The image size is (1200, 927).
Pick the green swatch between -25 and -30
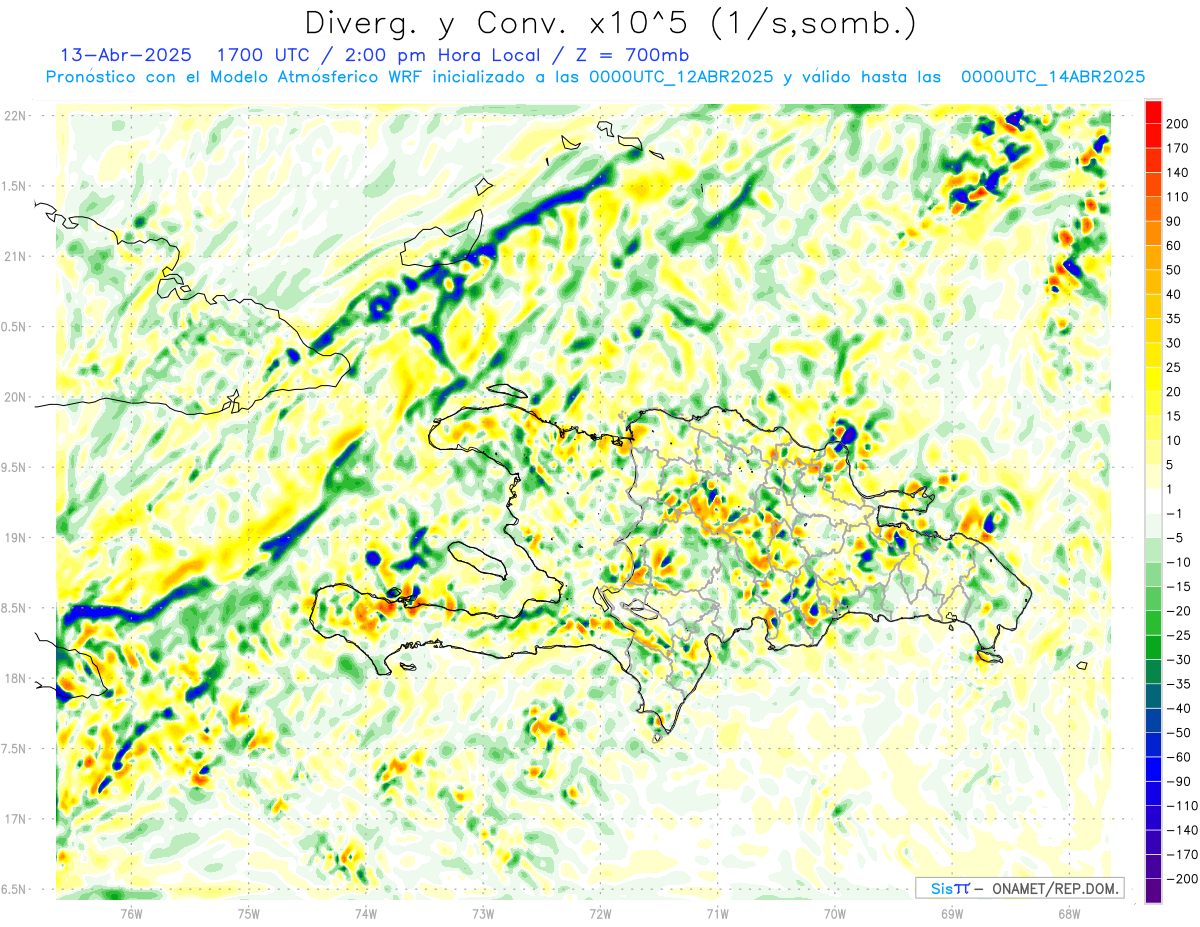[x=1153, y=647]
